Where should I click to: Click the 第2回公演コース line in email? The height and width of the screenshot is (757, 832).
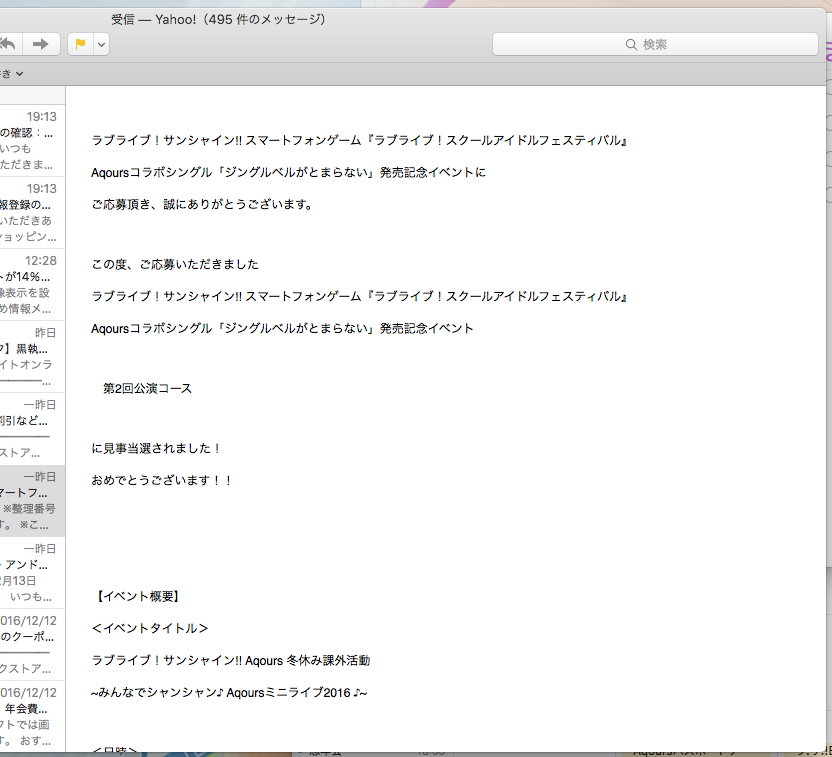148,388
